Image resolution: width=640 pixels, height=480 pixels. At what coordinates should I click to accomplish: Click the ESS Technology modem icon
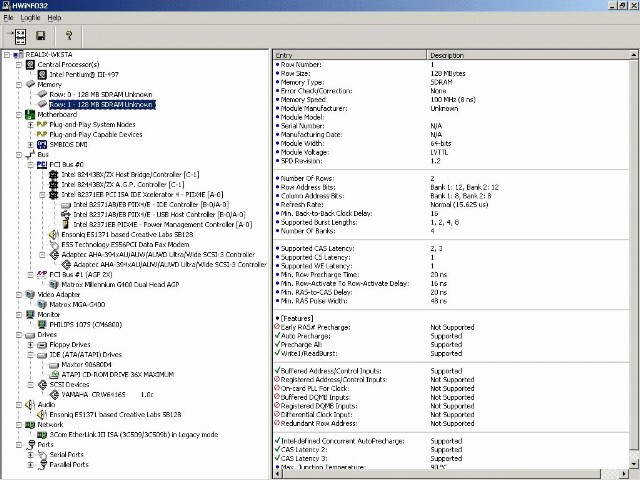(54, 244)
